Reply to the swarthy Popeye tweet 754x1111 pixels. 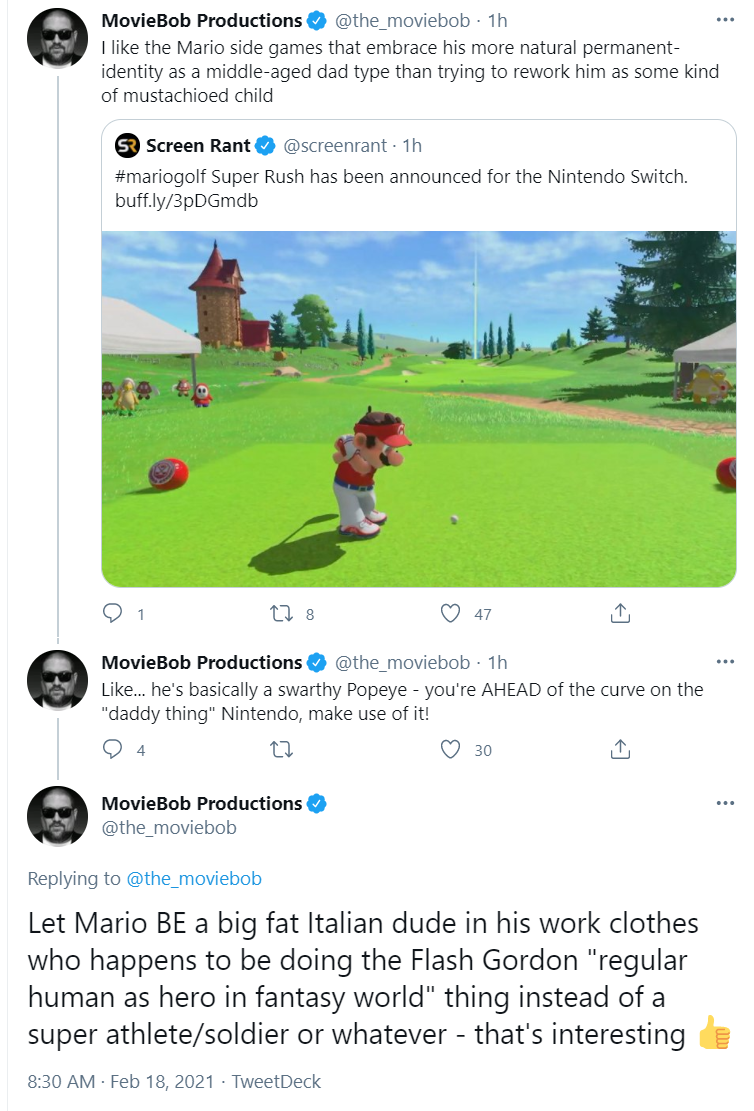click(113, 749)
